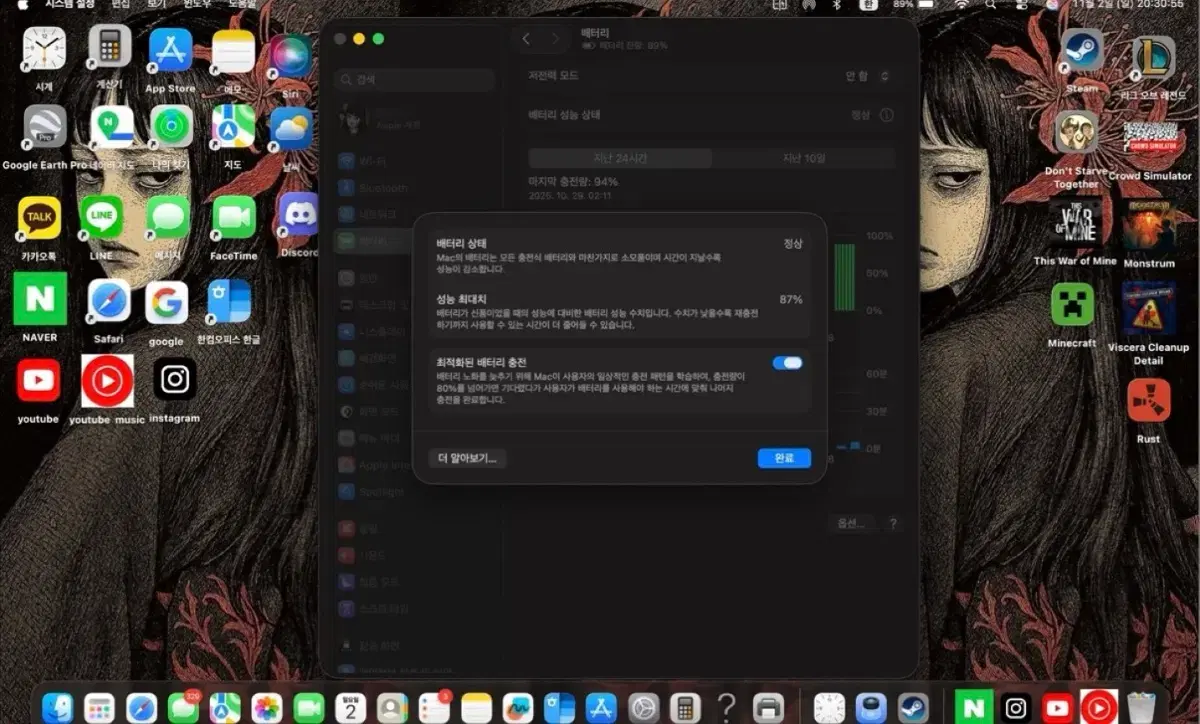Select Wi-Fi in the settings sidebar
Viewport: 1200px width, 724px height.
[x=415, y=161]
